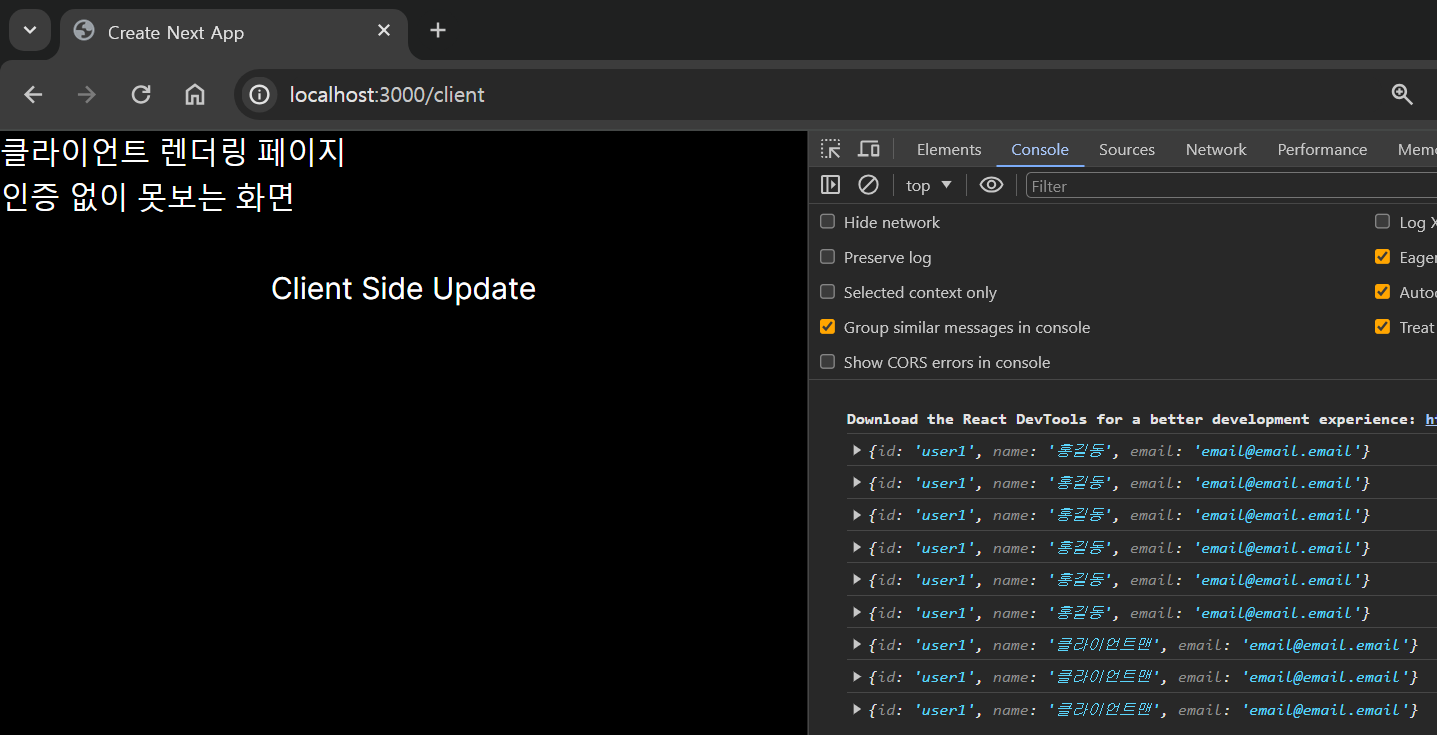
Task: Open a new browser tab
Action: coord(437,30)
